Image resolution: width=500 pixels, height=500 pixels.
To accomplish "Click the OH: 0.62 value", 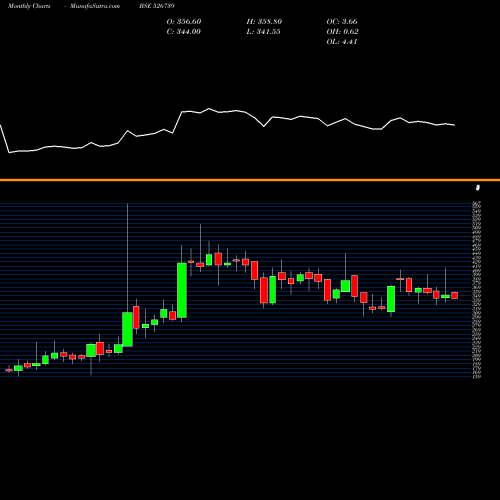I will coord(342,32).
